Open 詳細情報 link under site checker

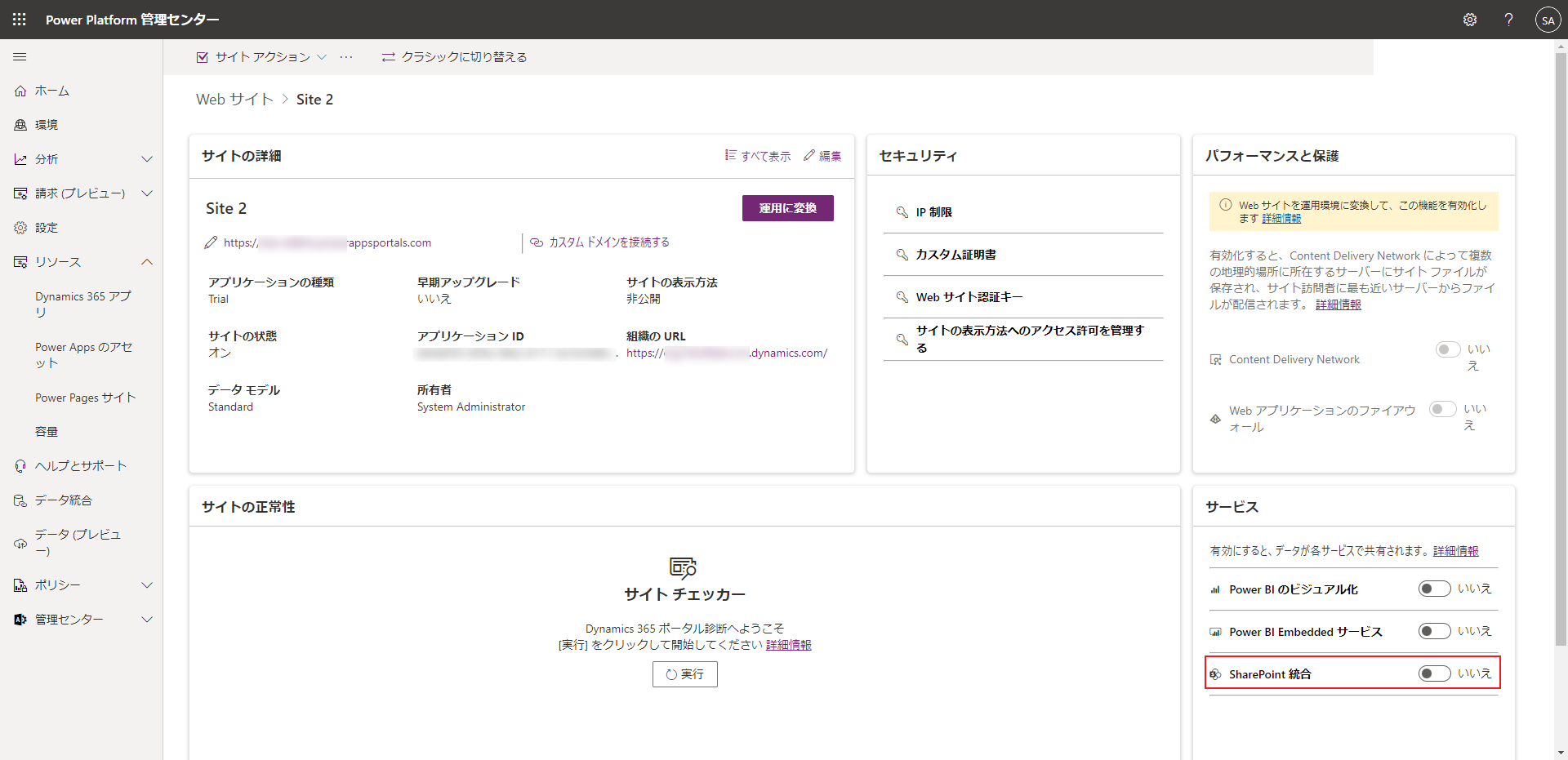pos(788,645)
